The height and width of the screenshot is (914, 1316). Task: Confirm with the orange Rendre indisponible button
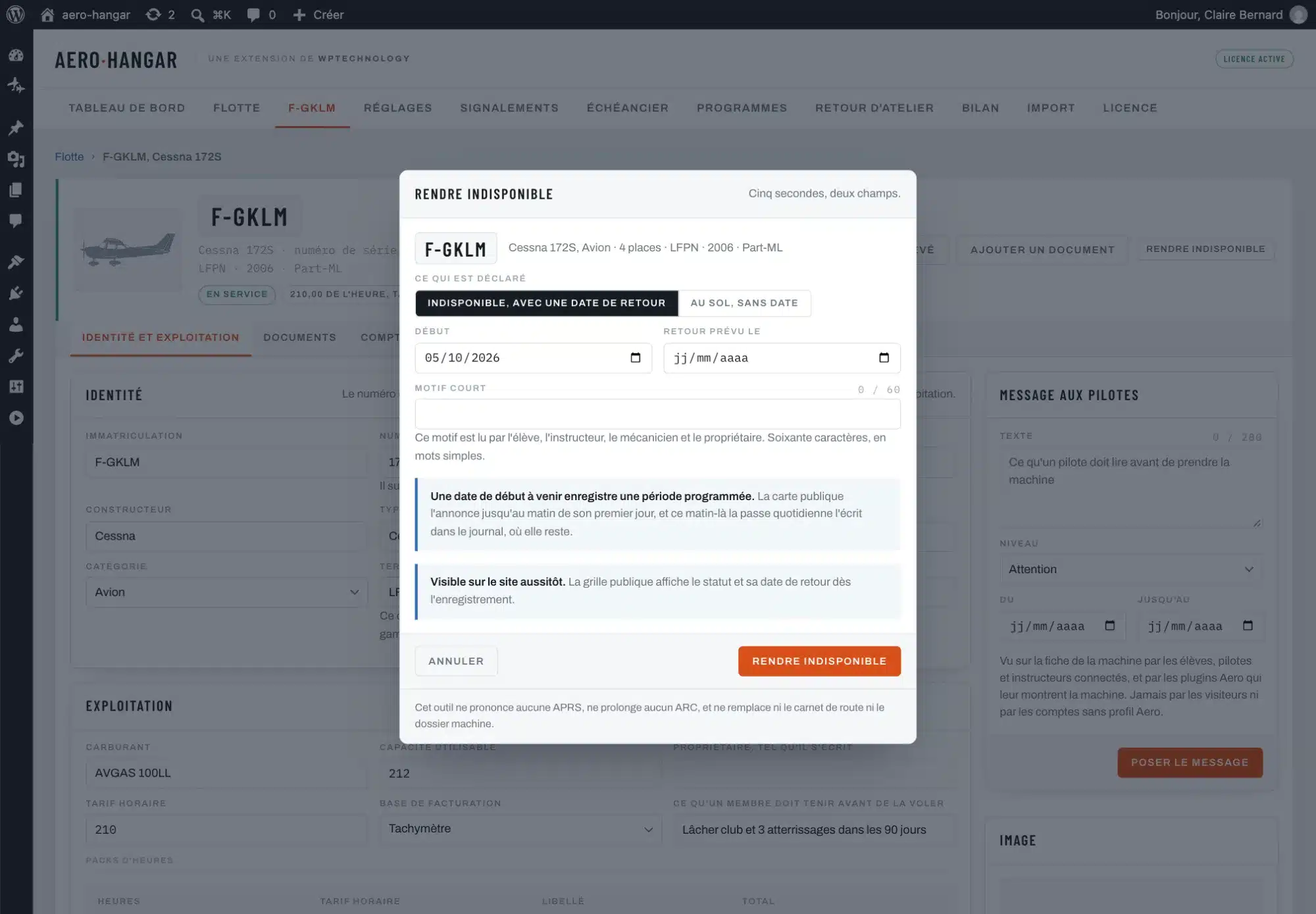[x=819, y=661]
